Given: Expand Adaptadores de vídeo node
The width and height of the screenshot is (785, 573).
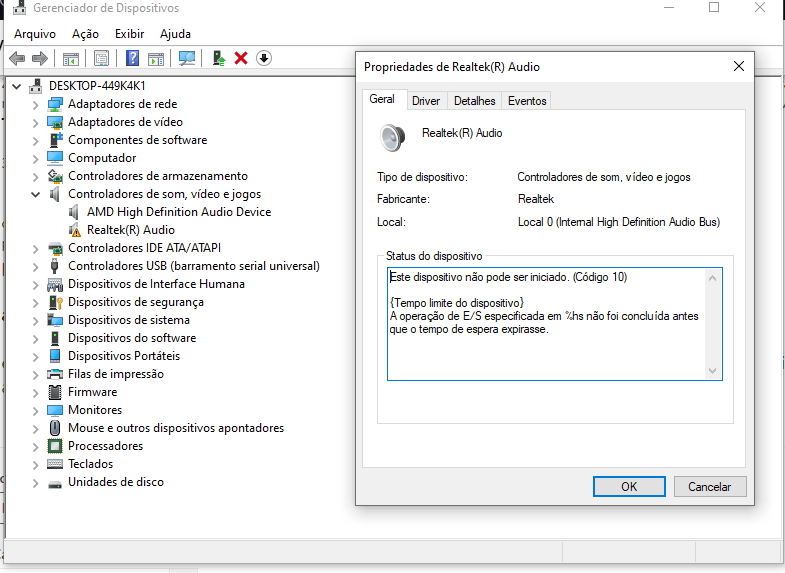Looking at the screenshot, I should pyautogui.click(x=35, y=123).
